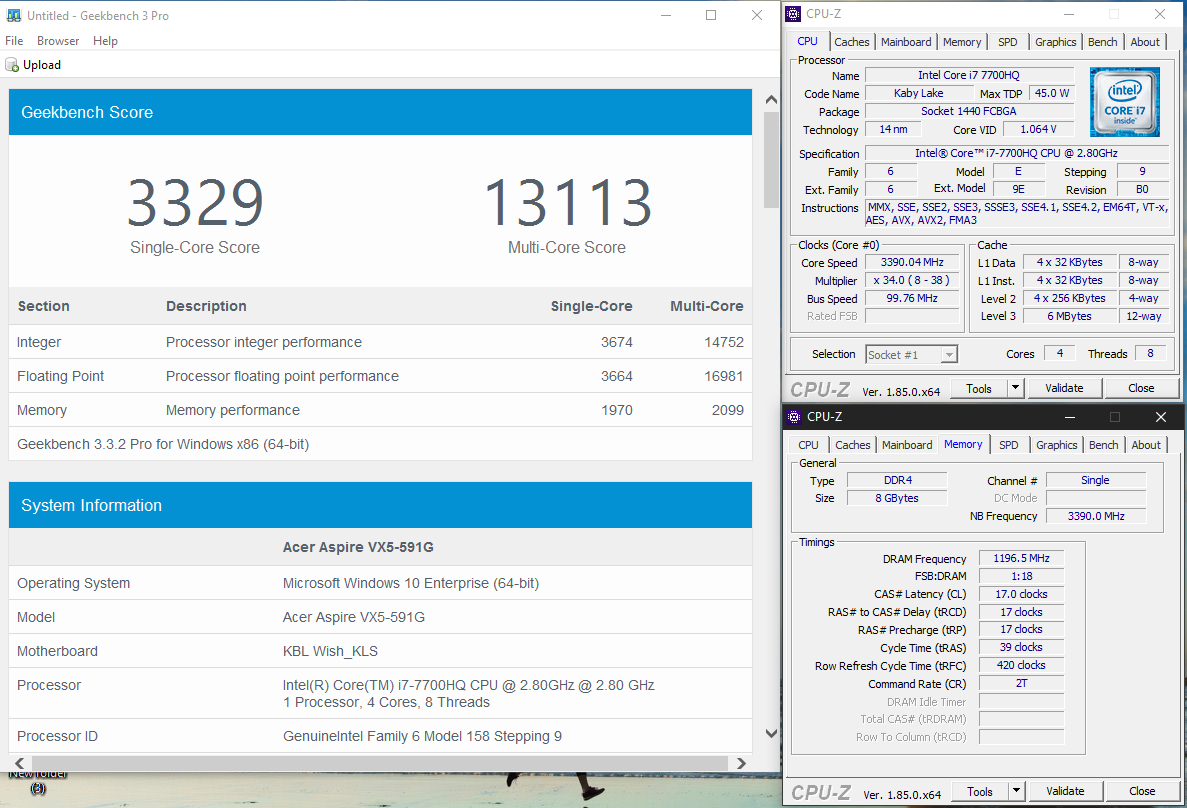The image size is (1187, 808).
Task: Open Tools dropdown arrow in lower CPU-Z window
Action: tap(1016, 791)
